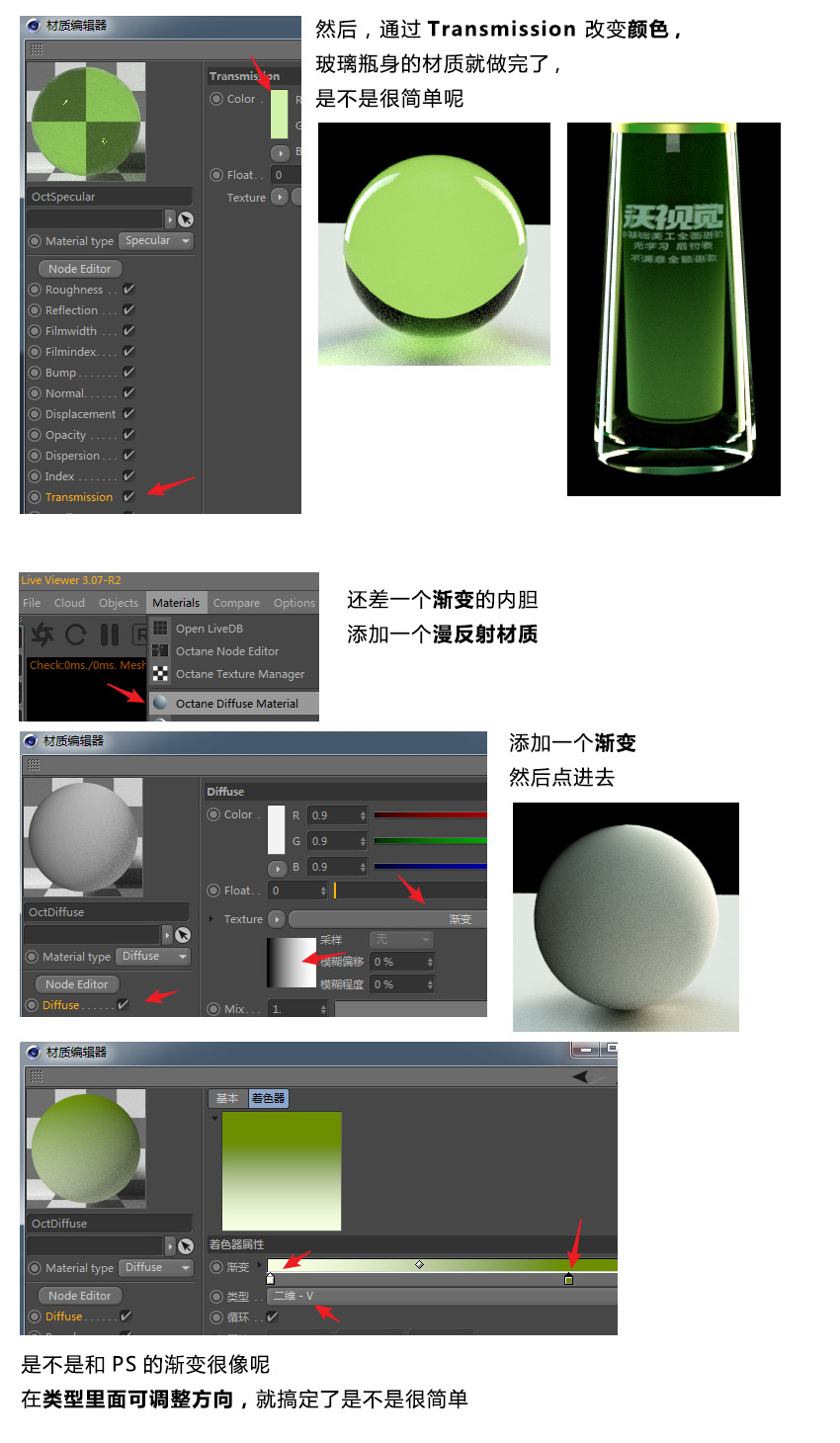This screenshot has width=840, height=1443.
Task: Click arrow button beside the Diffuse Texture label
Action: point(277,919)
